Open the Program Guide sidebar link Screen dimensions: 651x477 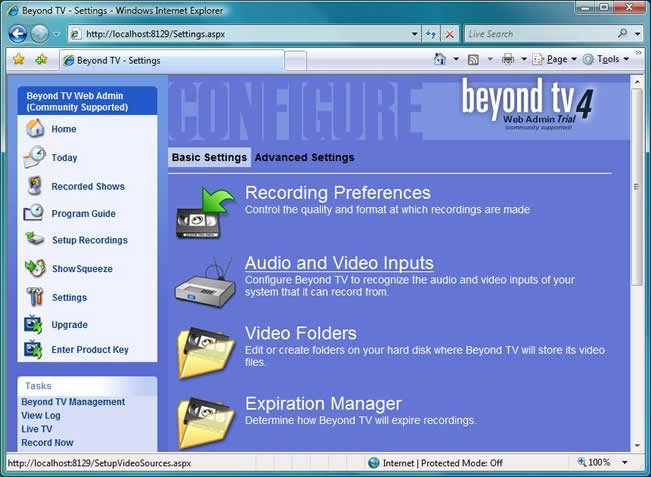click(83, 213)
